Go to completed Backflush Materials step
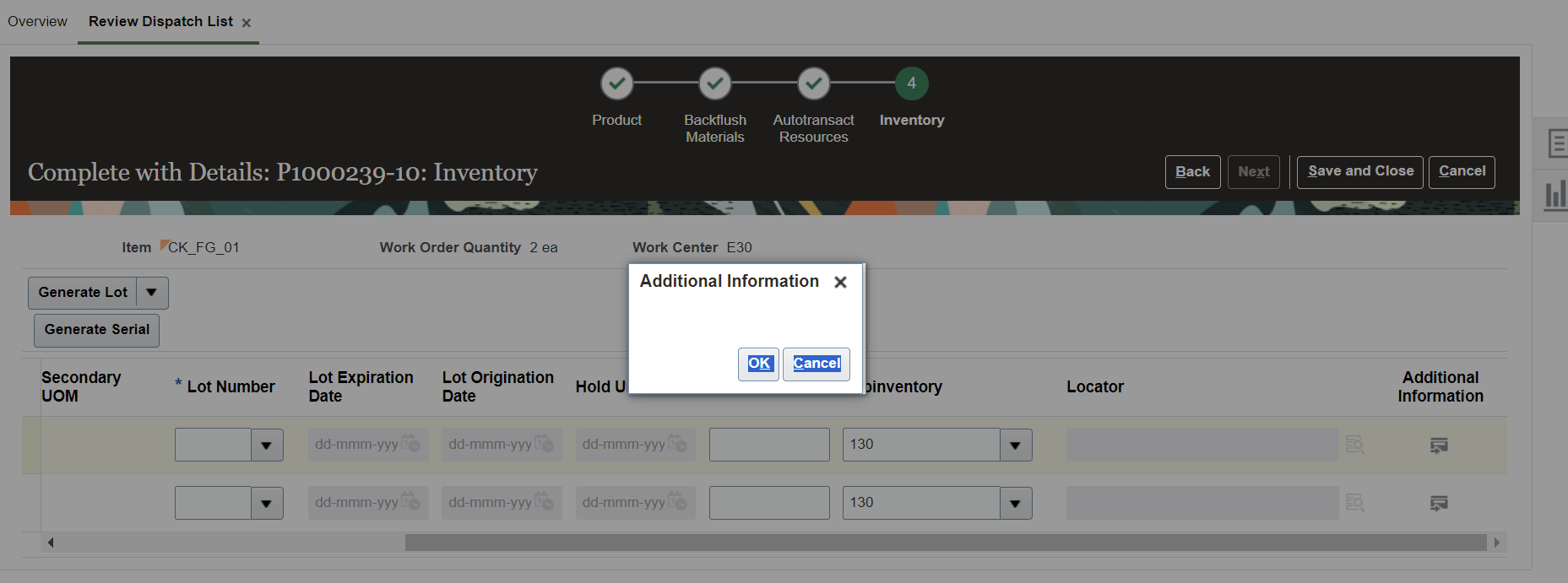This screenshot has height=583, width=1568. pos(715,84)
